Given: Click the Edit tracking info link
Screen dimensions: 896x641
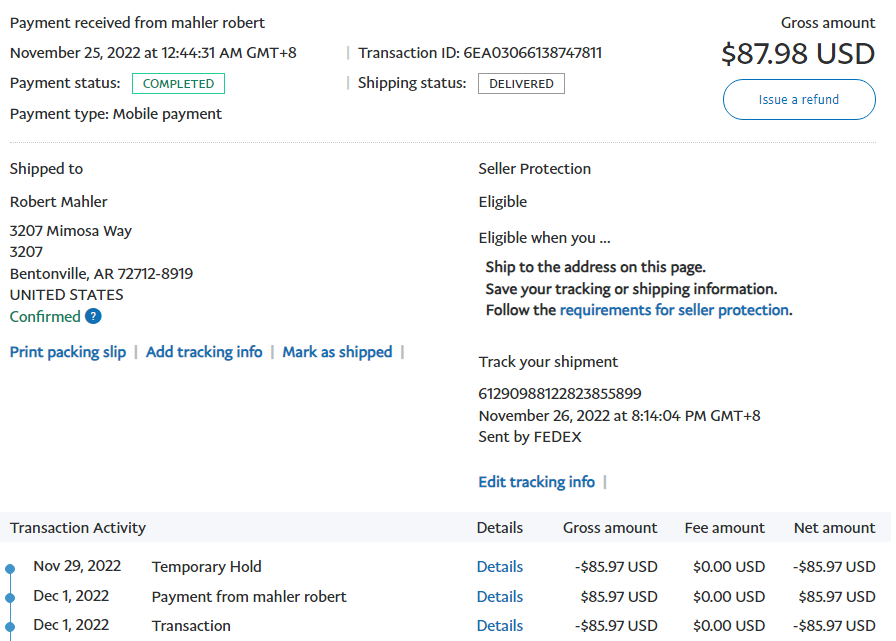Looking at the screenshot, I should (536, 482).
